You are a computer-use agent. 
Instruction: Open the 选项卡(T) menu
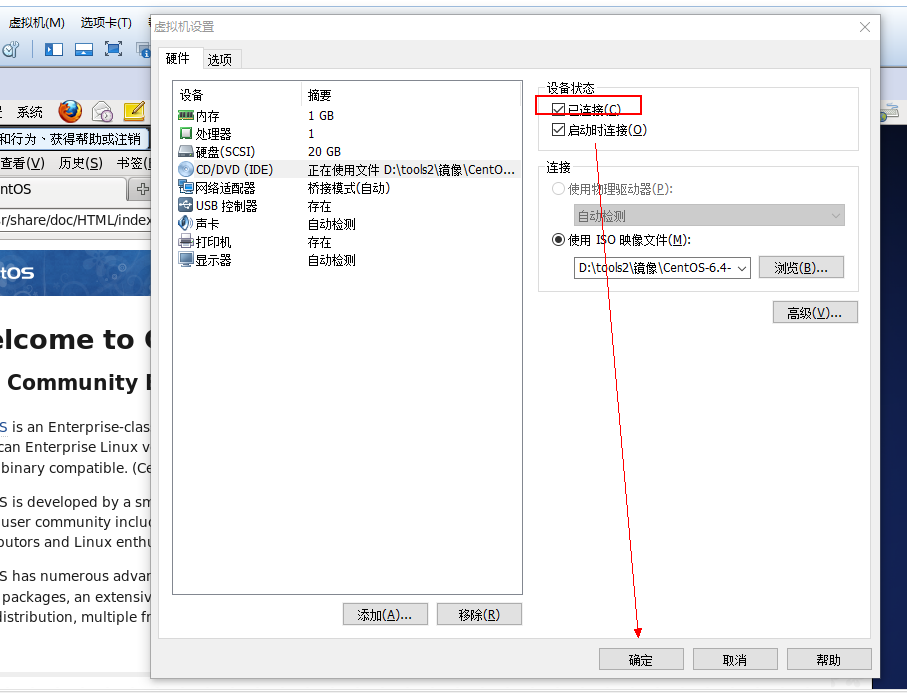pos(106,23)
